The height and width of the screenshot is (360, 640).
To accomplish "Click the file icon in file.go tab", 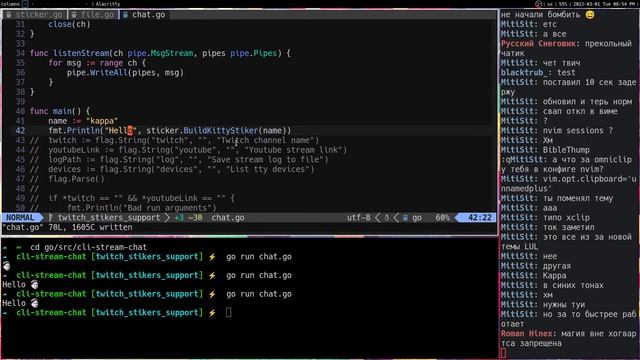I will (74, 15).
